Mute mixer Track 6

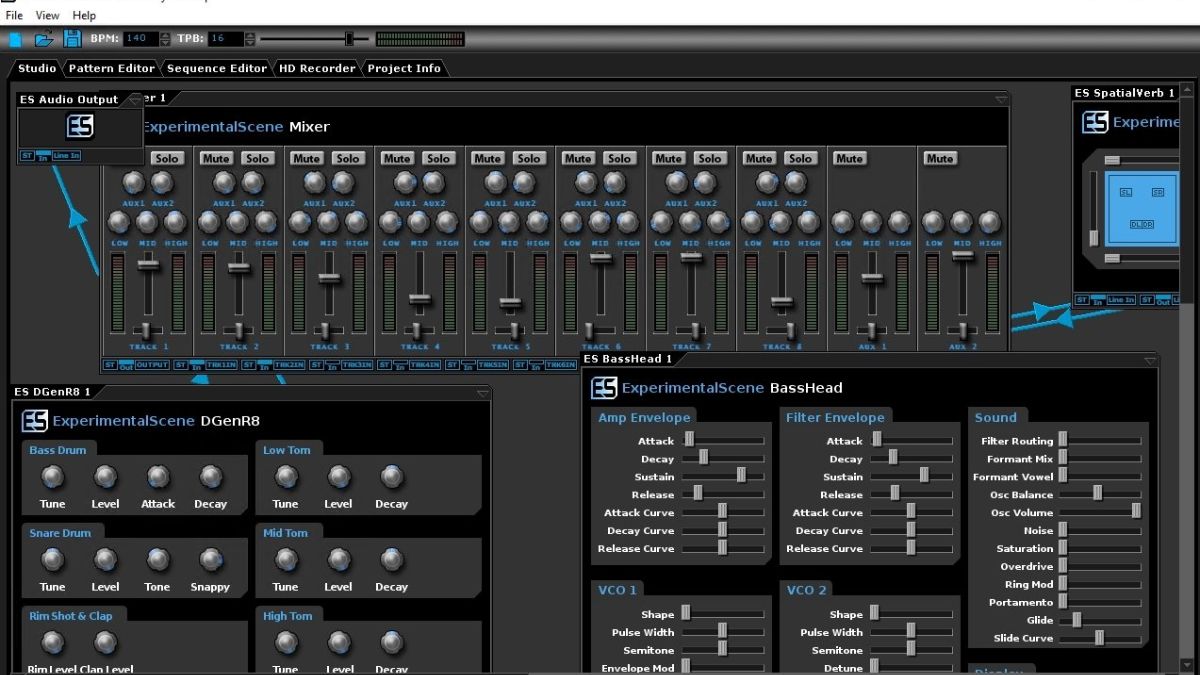(x=577, y=158)
